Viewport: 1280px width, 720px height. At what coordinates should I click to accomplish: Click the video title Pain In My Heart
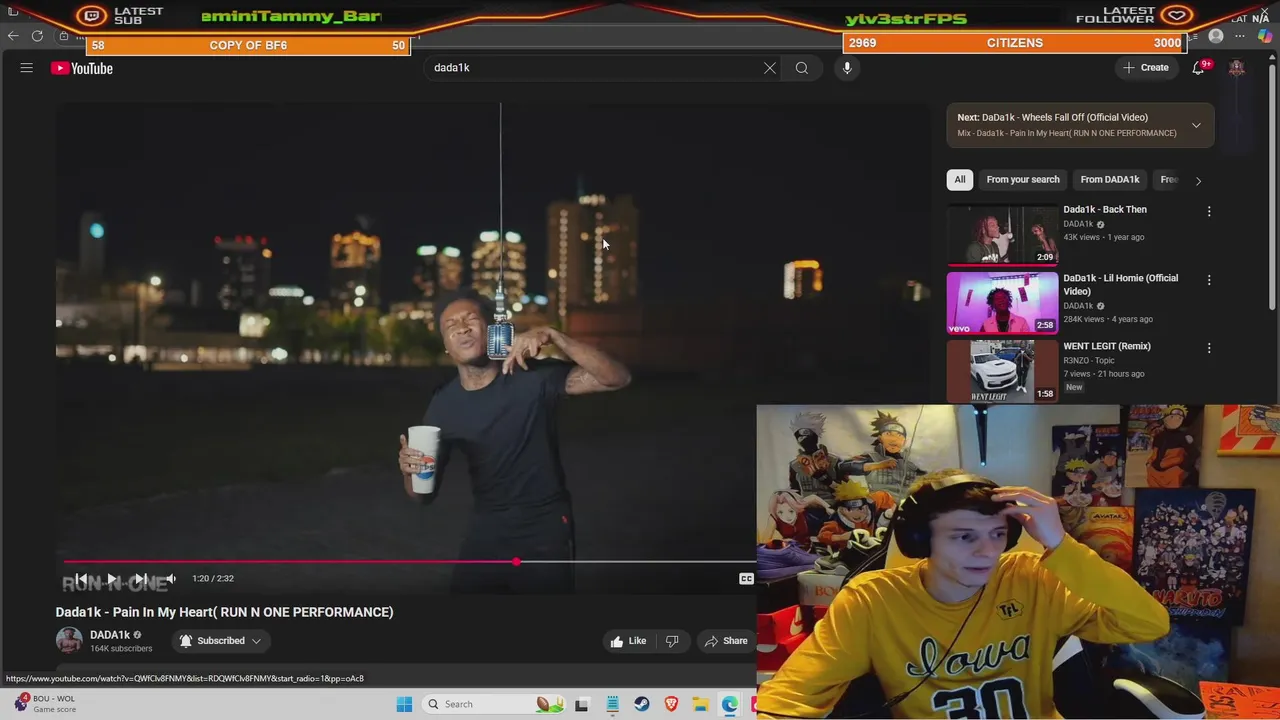[224, 612]
